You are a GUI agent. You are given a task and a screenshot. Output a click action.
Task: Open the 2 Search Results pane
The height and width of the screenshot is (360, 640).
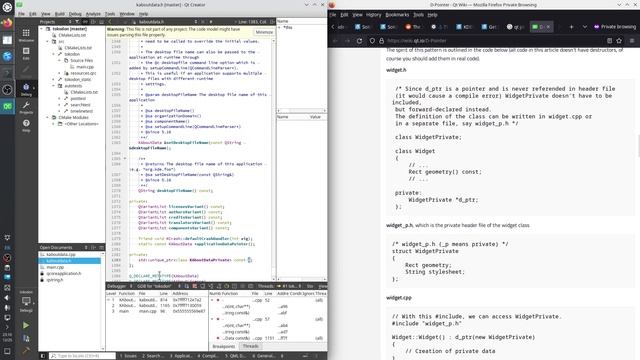(153, 356)
